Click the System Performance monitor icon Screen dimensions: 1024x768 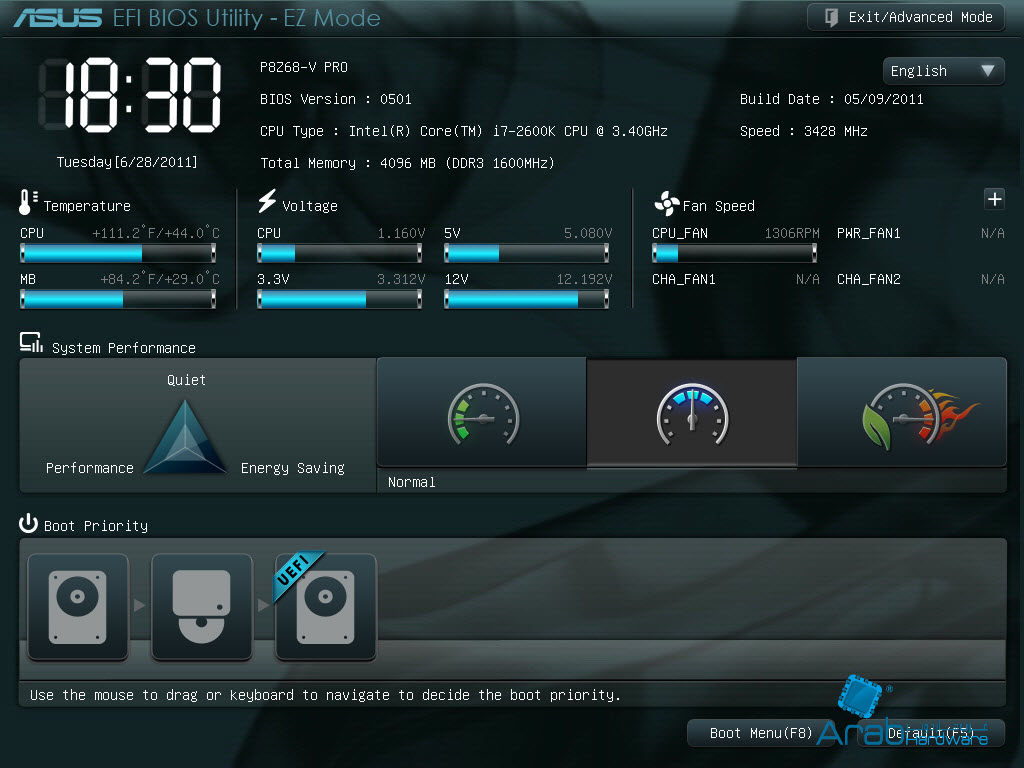pos(31,342)
